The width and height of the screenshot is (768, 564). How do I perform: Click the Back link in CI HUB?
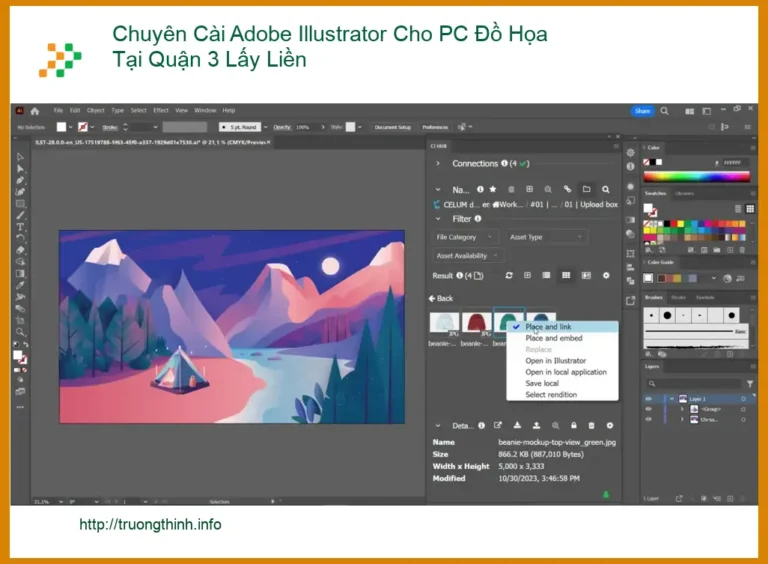[441, 299]
